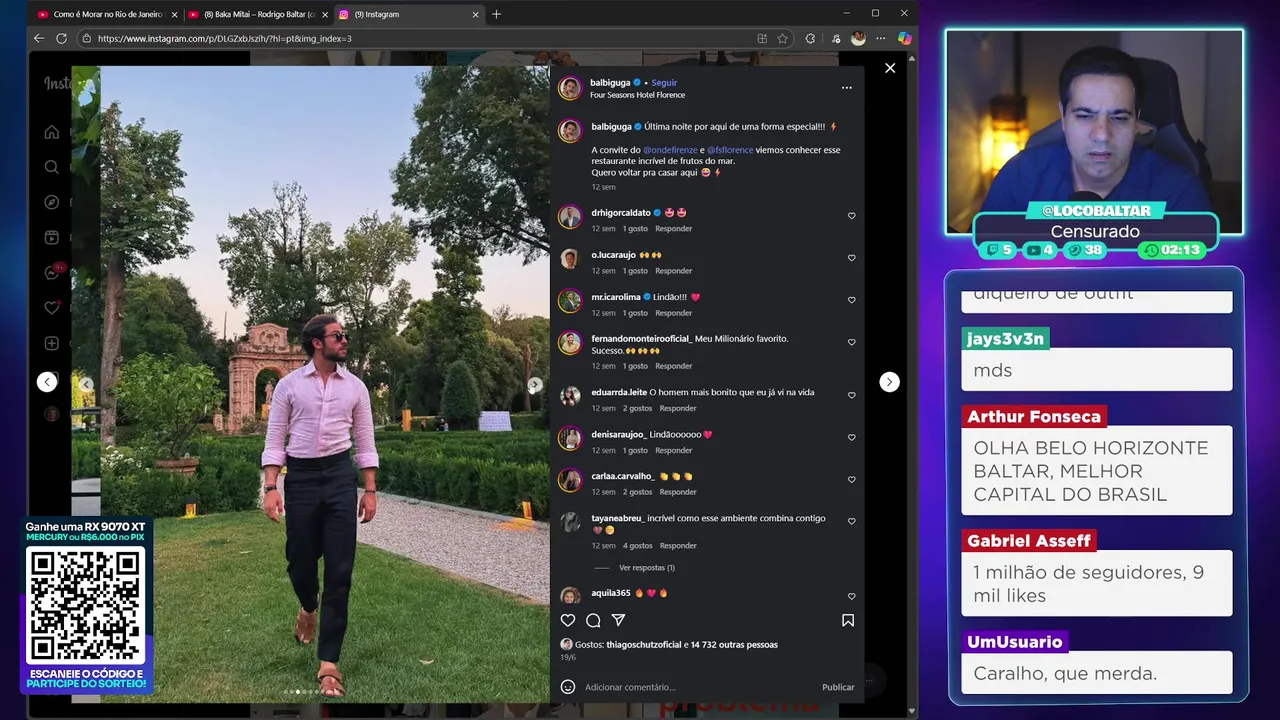Go to the next post arrow
The height and width of the screenshot is (720, 1280).
(889, 382)
